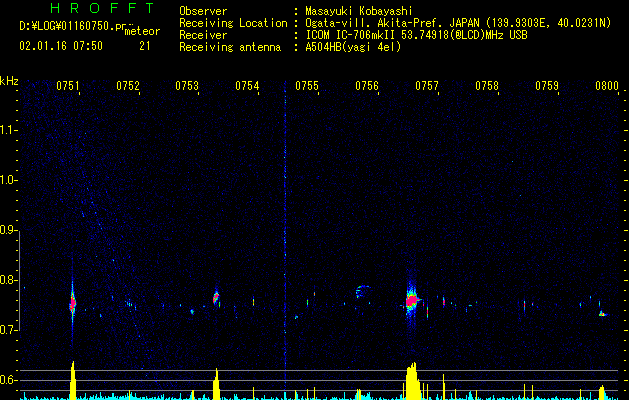The image size is (629, 400).
Task: Click the Receiving antenna label
Action: pos(230,47)
